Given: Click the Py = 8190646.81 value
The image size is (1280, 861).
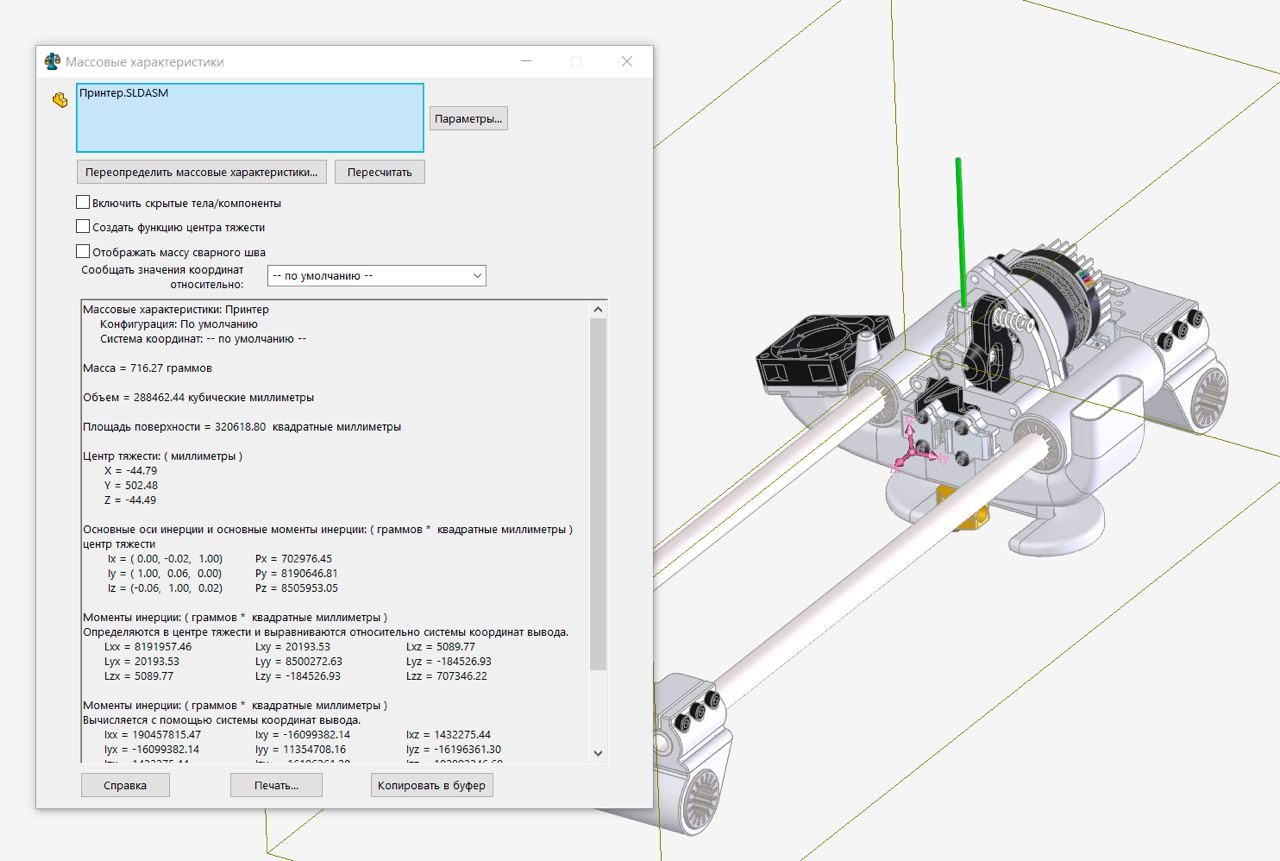Looking at the screenshot, I should click(x=297, y=573).
